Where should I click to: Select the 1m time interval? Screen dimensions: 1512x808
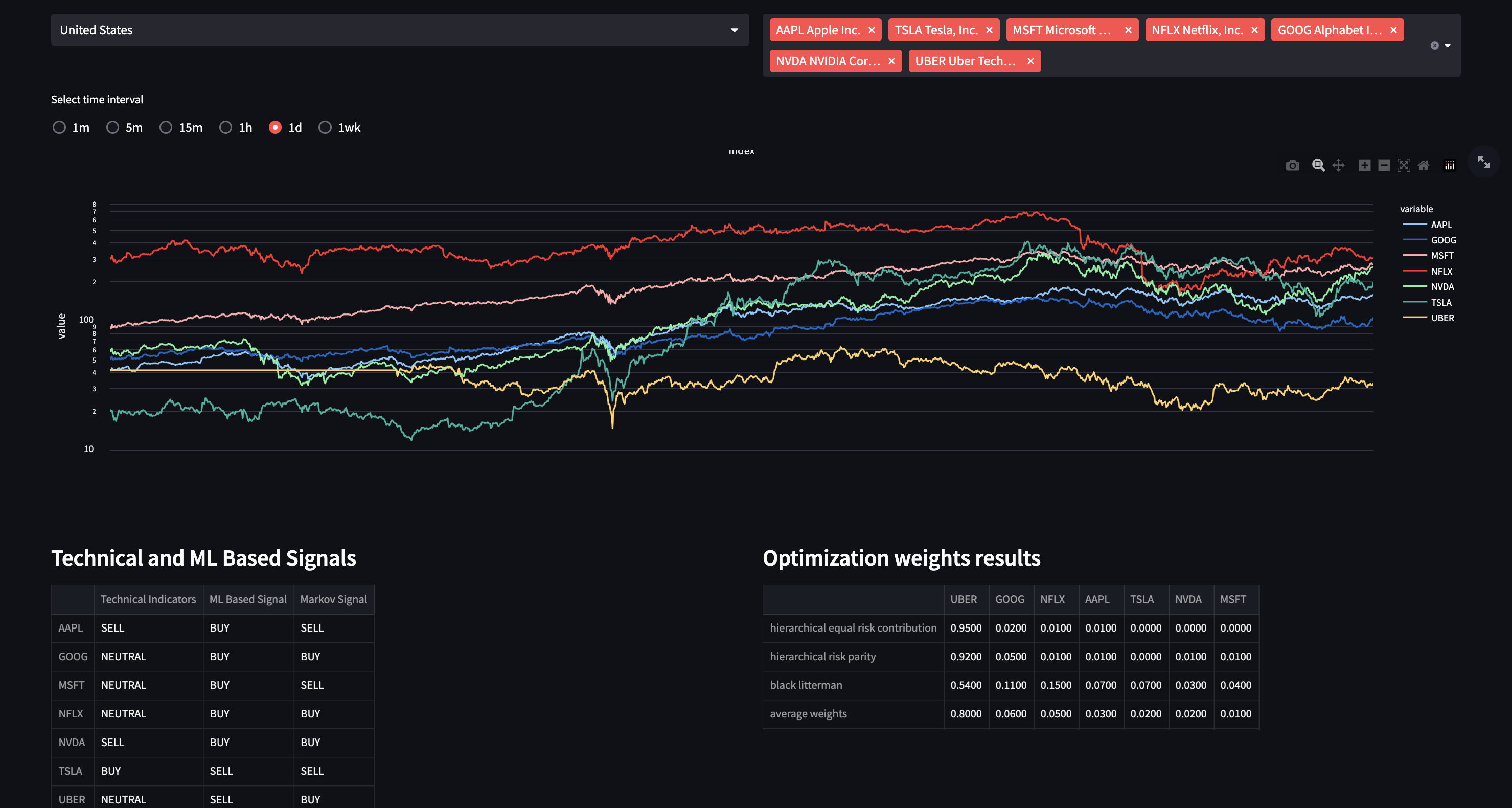tap(59, 127)
